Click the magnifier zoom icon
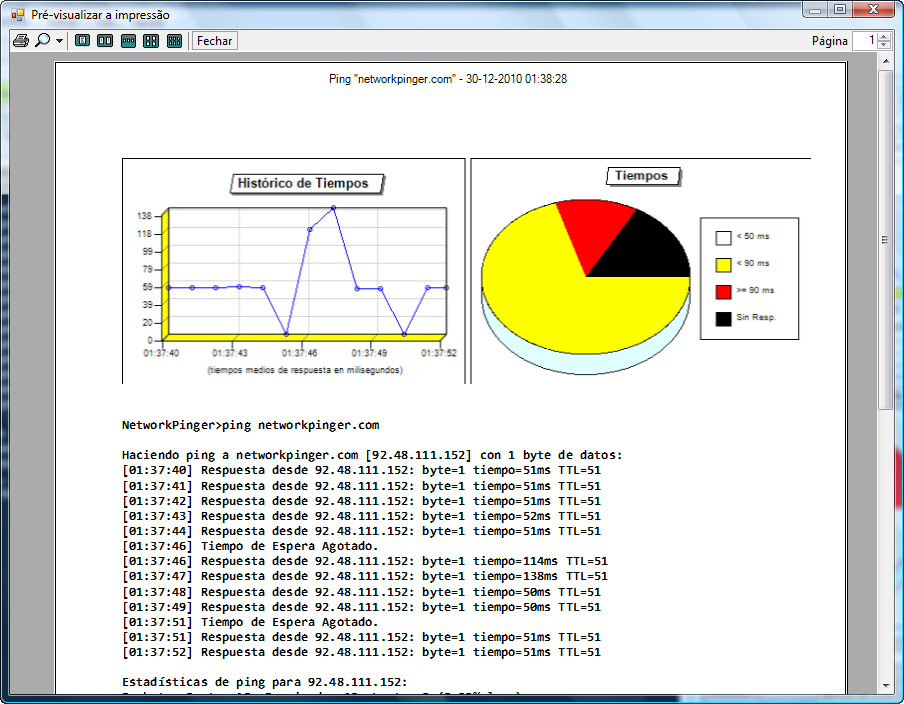This screenshot has width=904, height=704. coord(43,41)
